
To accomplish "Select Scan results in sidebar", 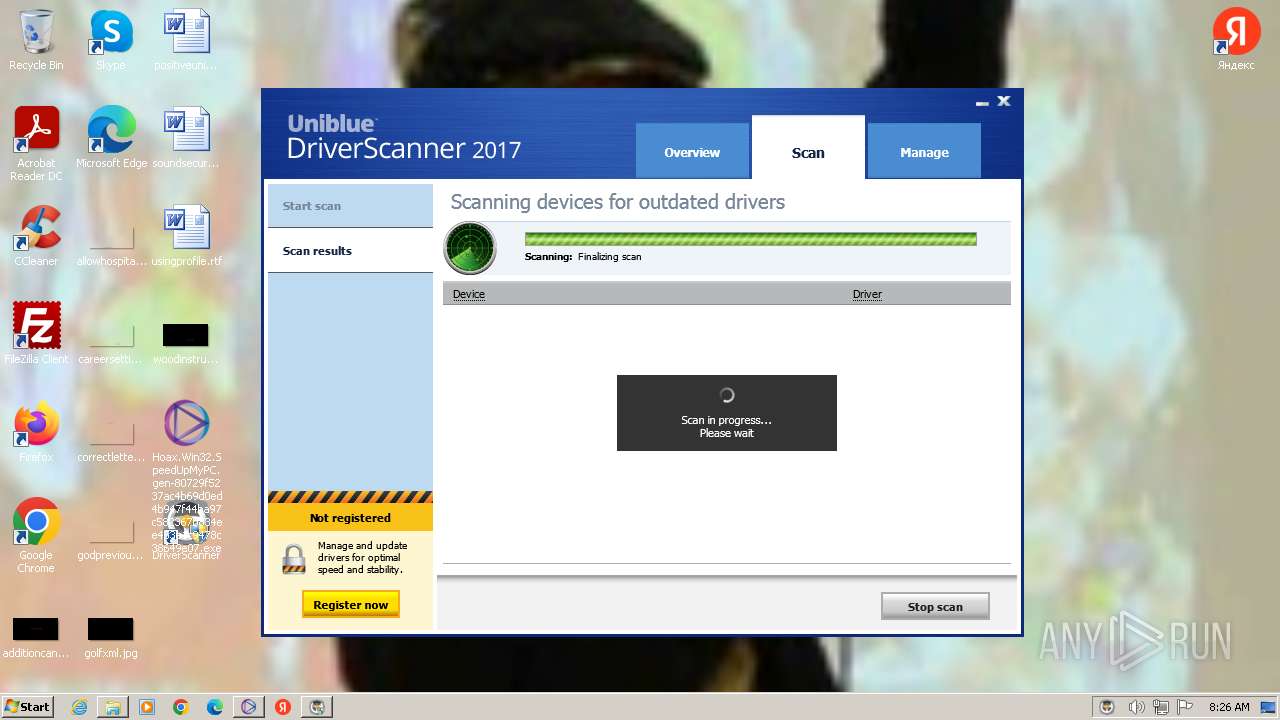I will click(350, 251).
